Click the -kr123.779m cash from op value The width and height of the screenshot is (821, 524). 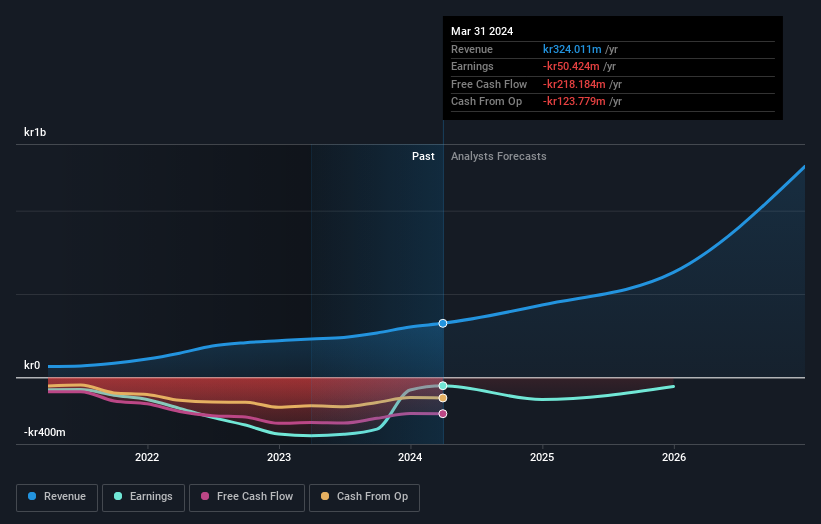[x=574, y=102]
